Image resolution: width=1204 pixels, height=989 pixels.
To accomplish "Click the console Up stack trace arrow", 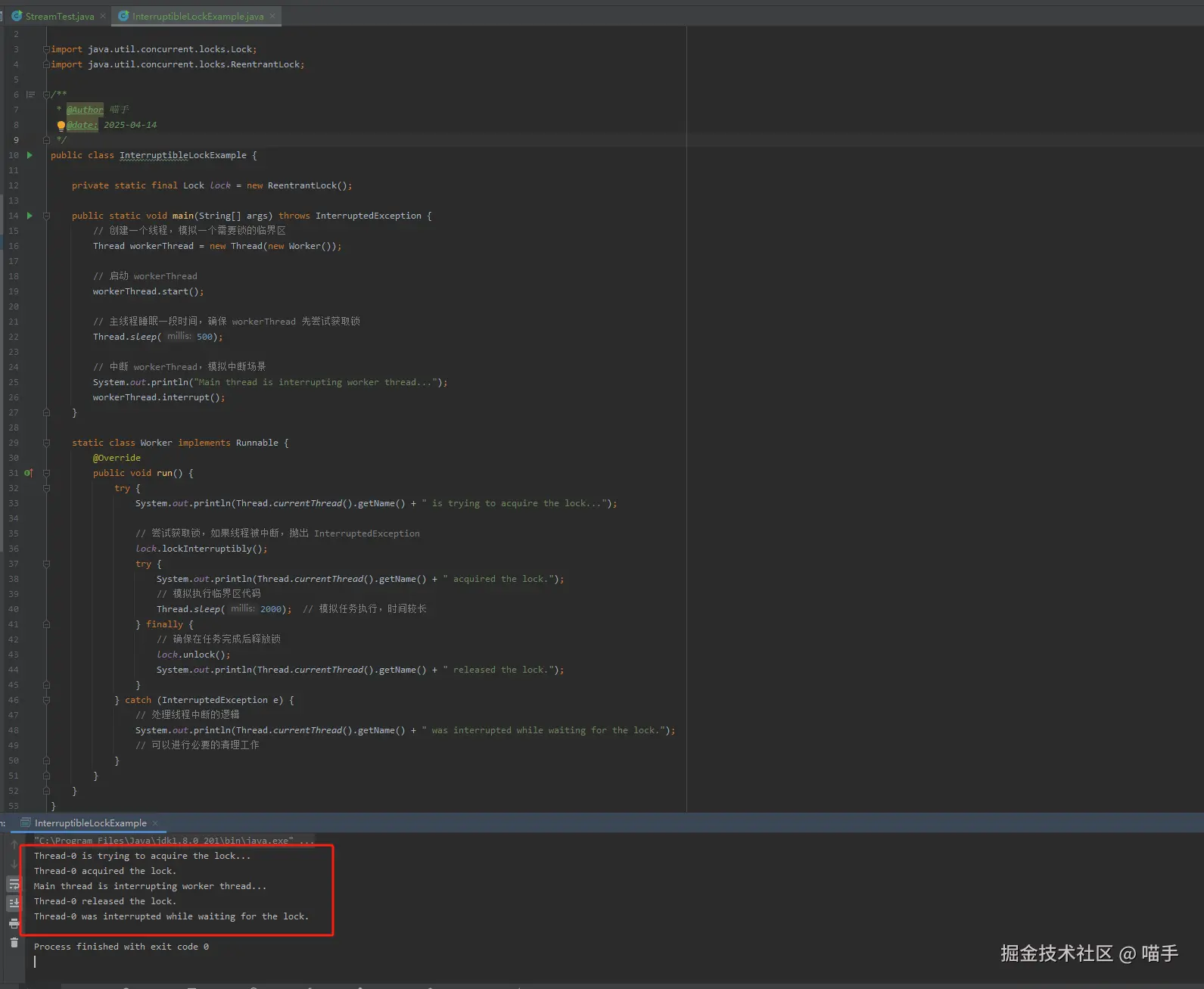I will [14, 844].
